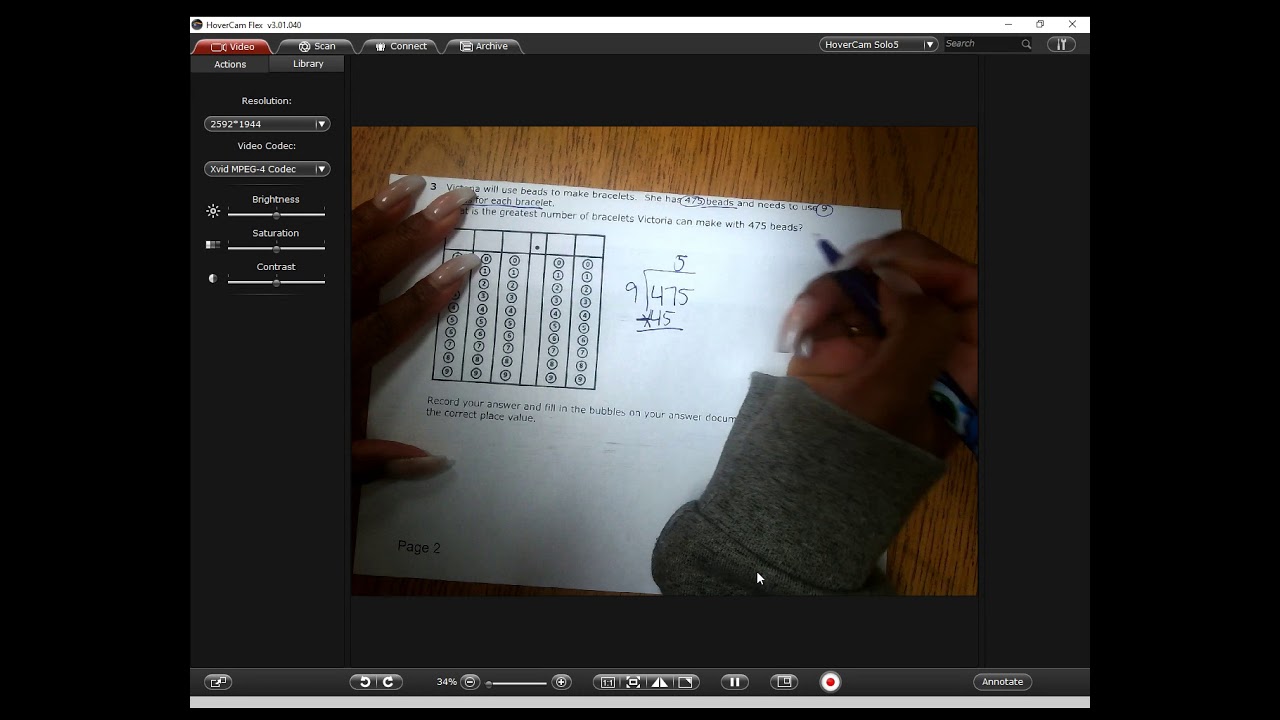Select the Actions panel tab
The width and height of the screenshot is (1280, 720).
tap(230, 64)
